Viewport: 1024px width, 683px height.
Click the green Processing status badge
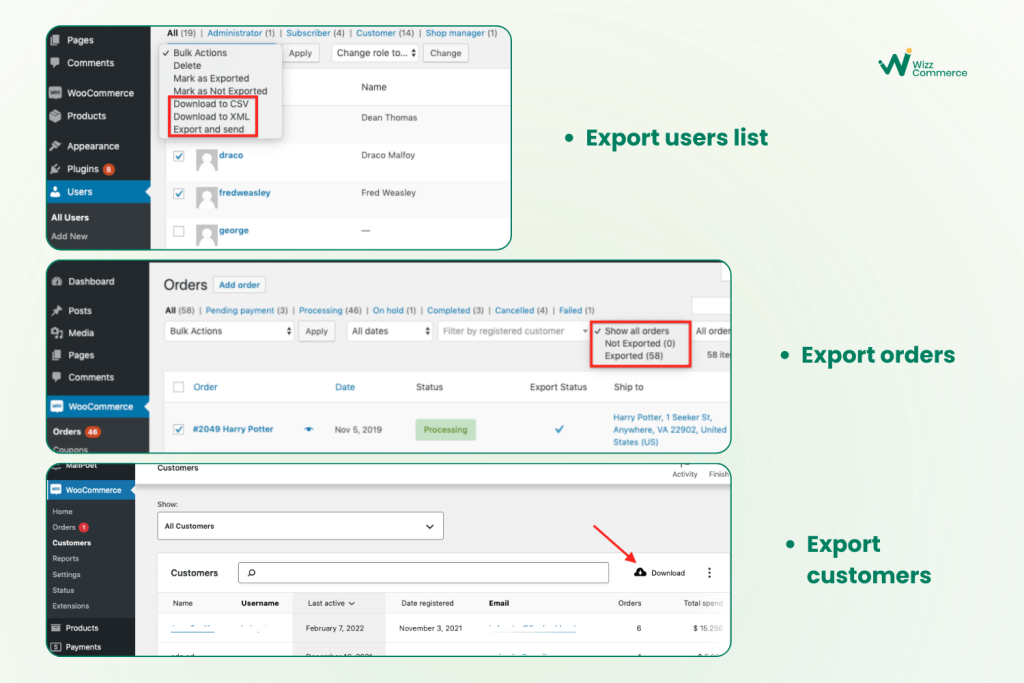445,430
